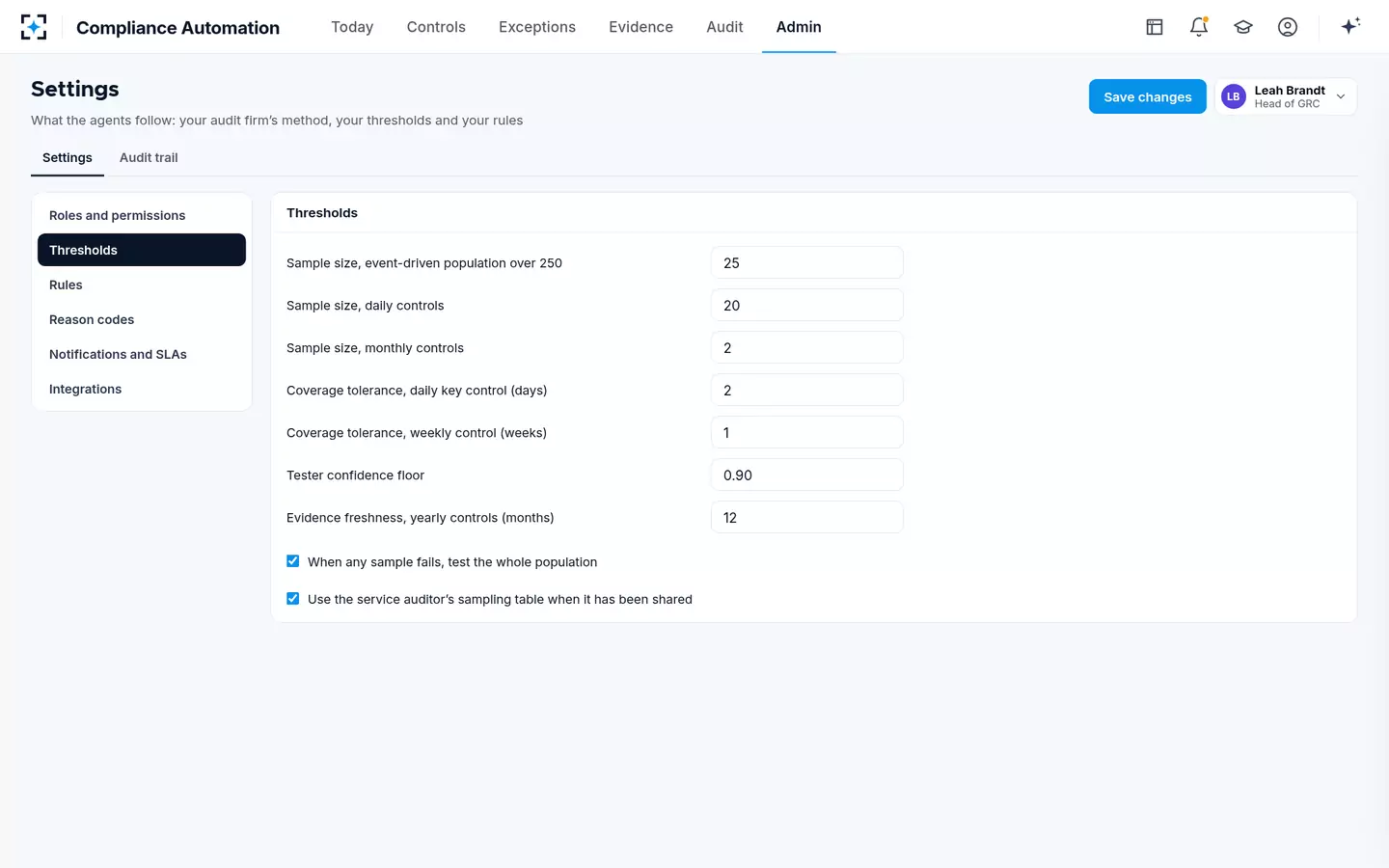
Task: Uncheck 'Use the service auditor's sampling table'
Action: (x=293, y=599)
